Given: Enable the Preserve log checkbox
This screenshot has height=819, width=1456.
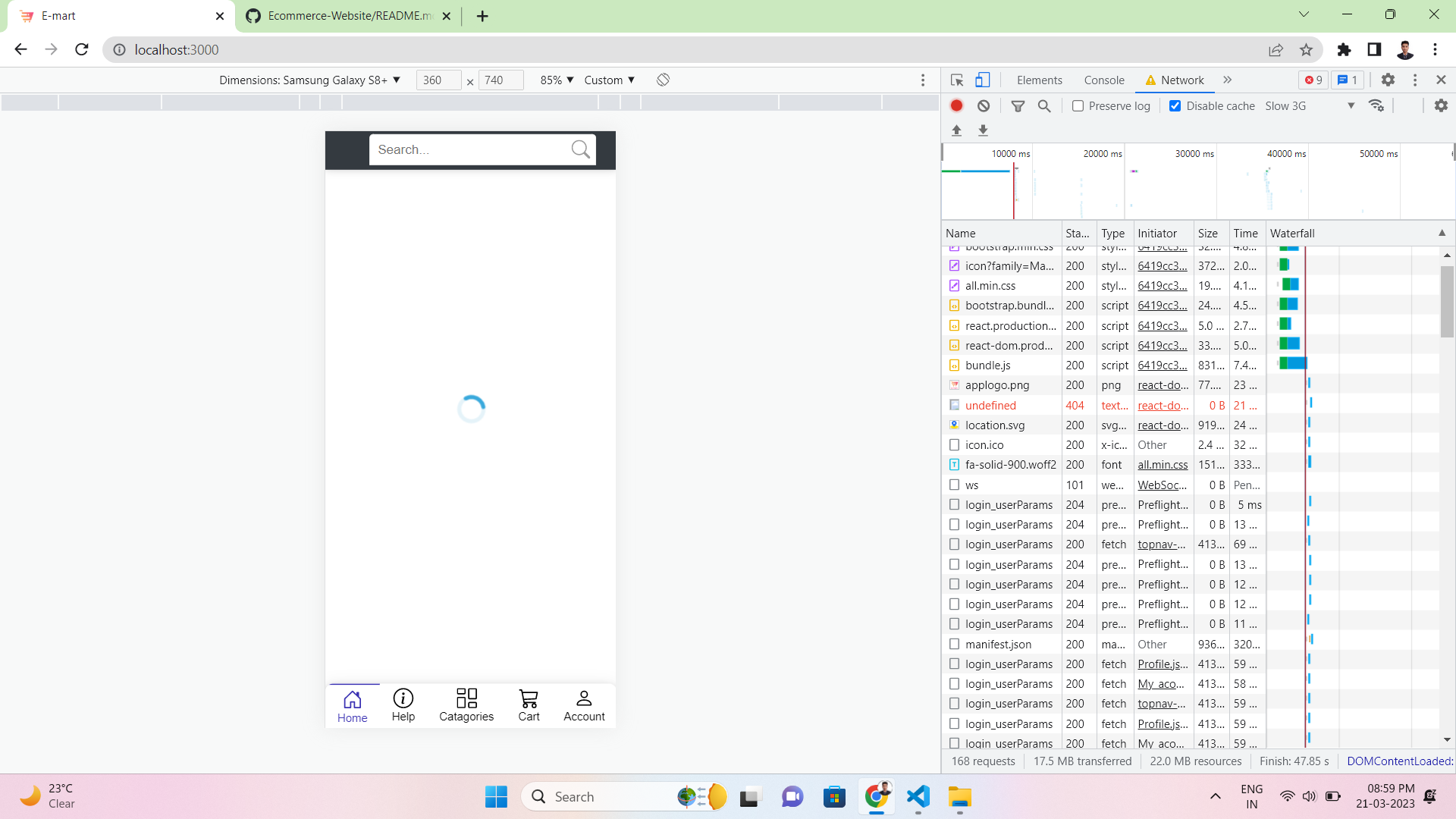Looking at the screenshot, I should [x=1078, y=106].
